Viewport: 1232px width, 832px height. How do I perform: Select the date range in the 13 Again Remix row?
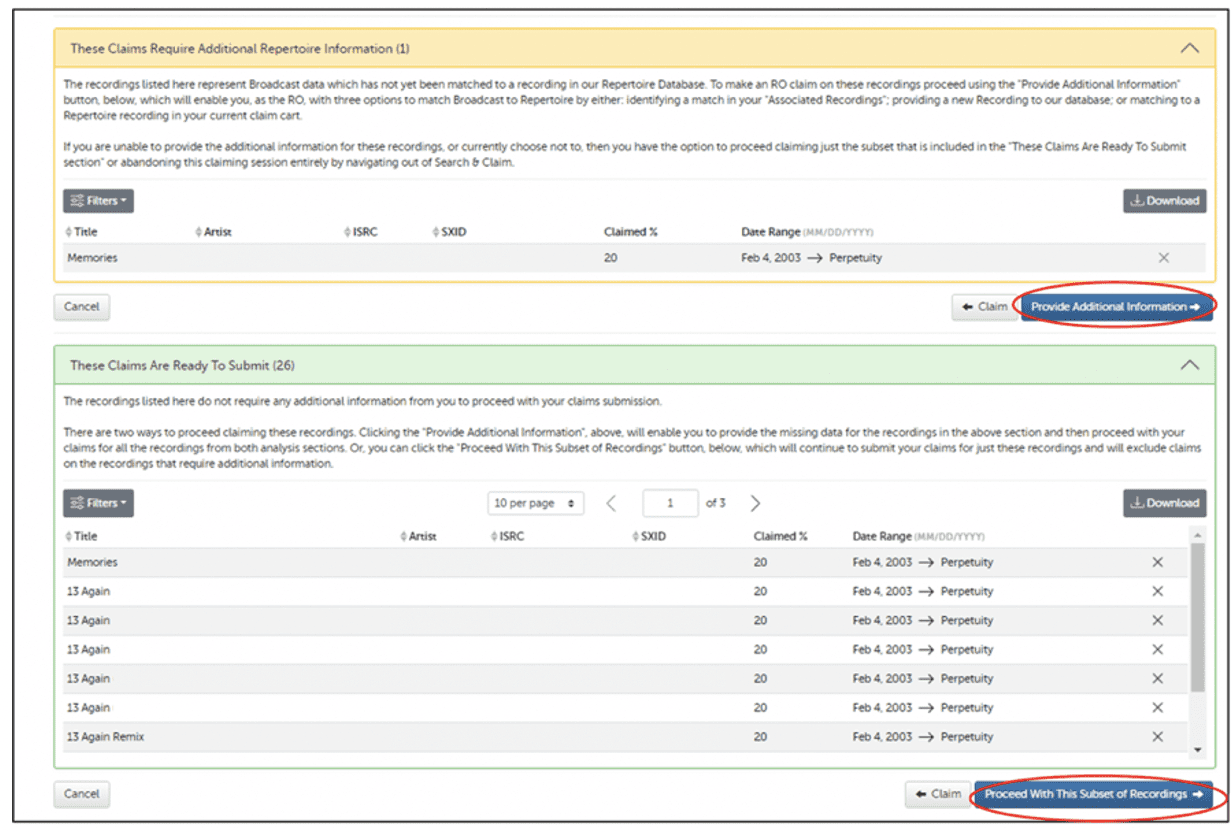click(923, 737)
